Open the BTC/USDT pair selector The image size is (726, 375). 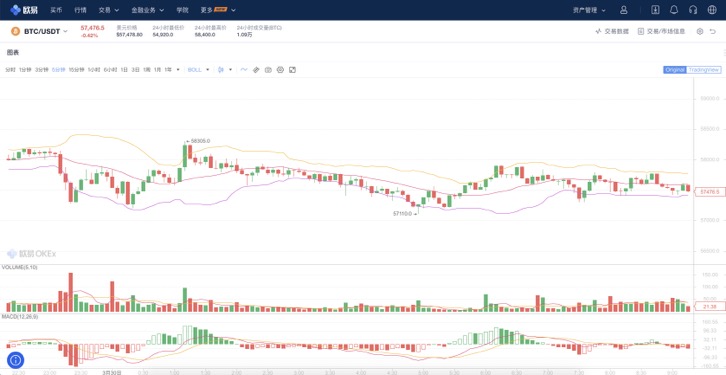46,31
